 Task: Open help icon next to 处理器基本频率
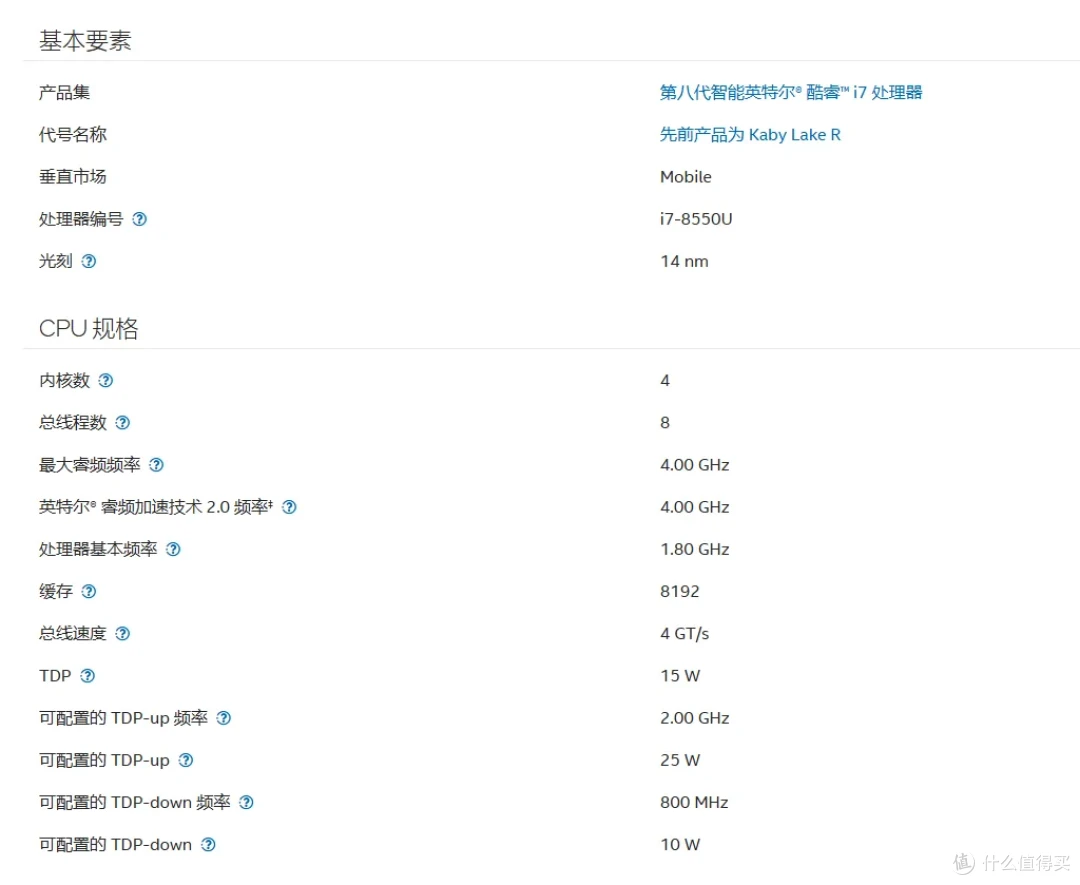point(173,549)
